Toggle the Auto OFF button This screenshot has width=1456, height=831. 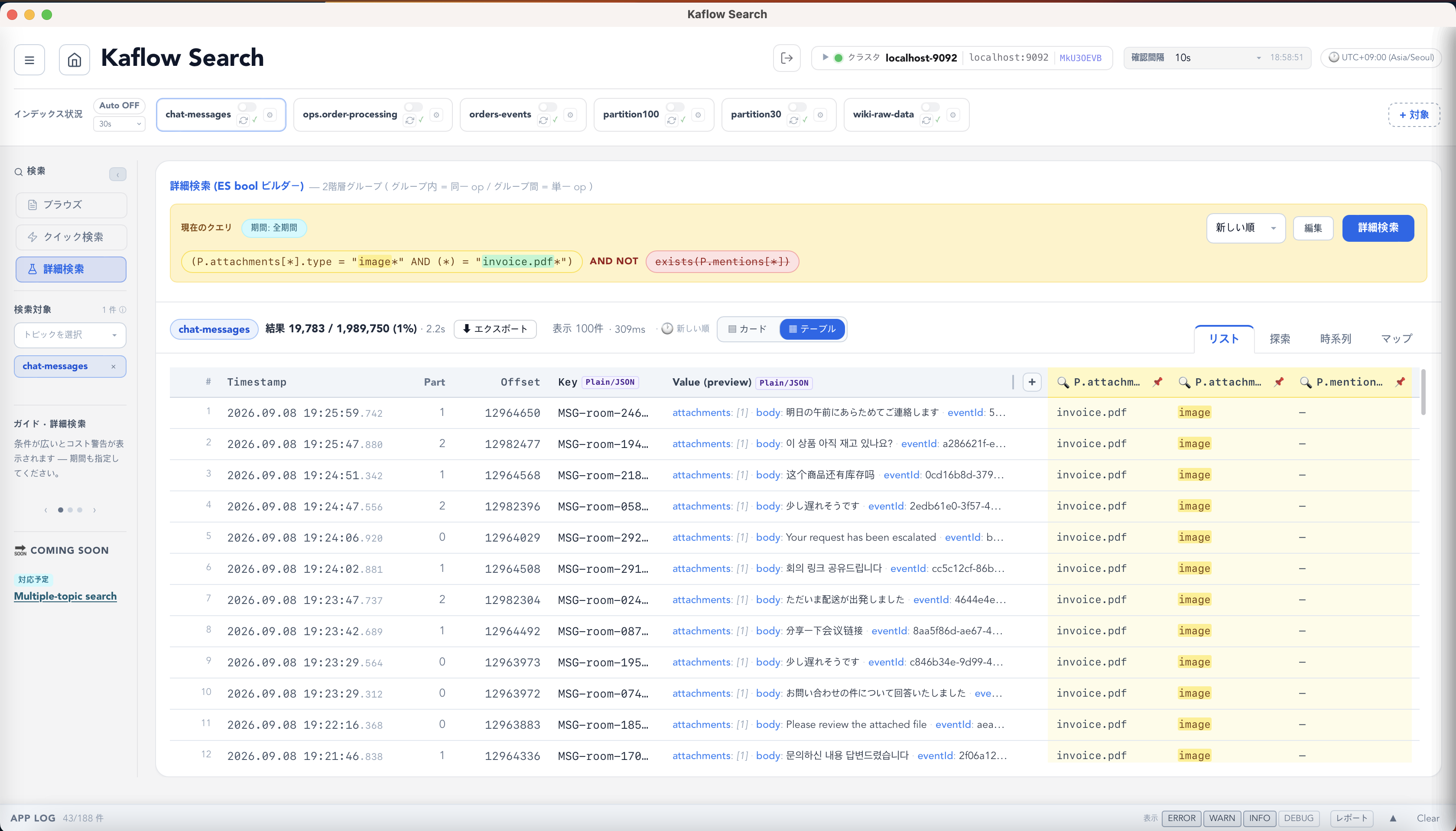[119, 106]
